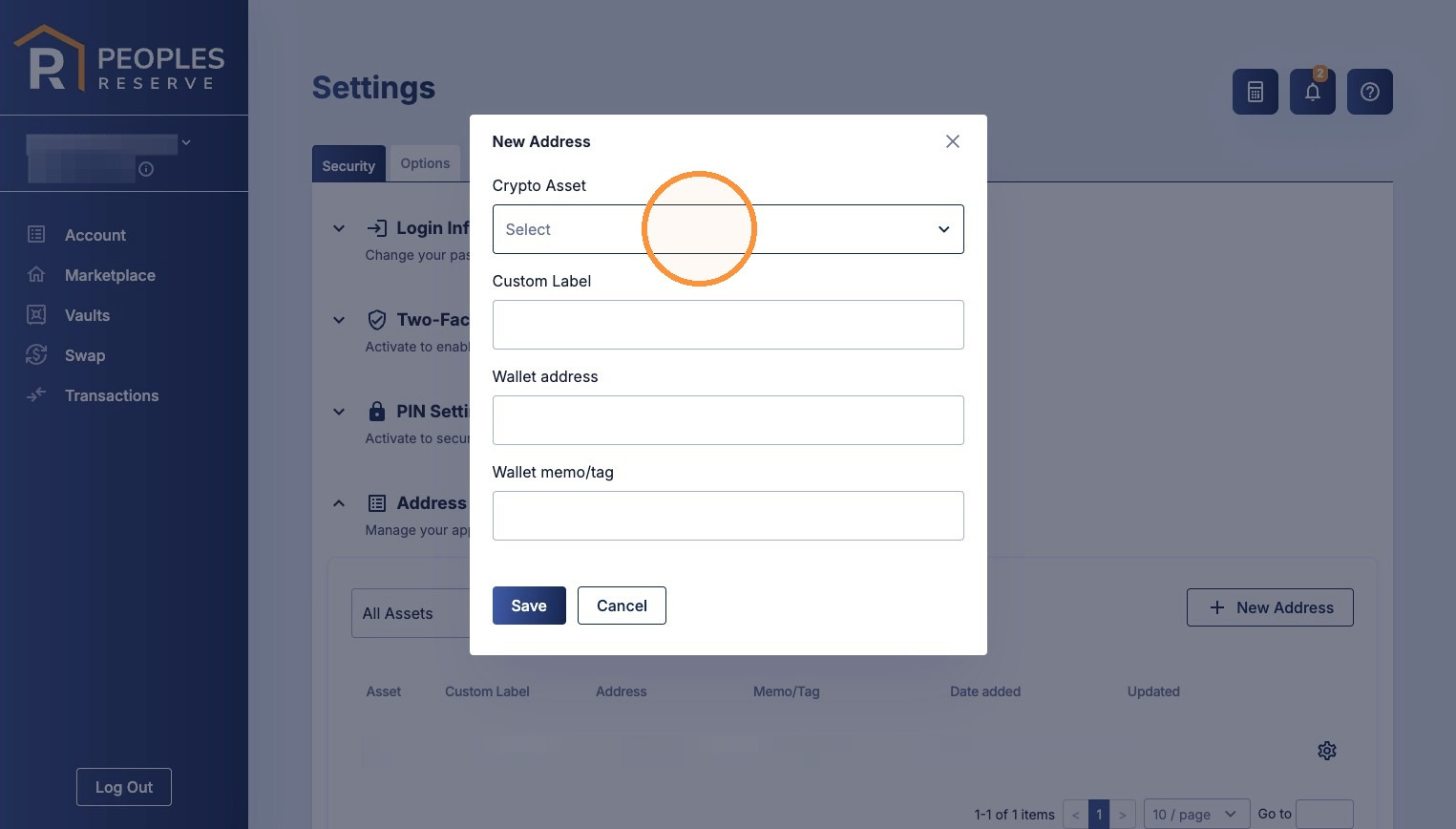The image size is (1456, 829).
Task: Cancel the New Address form
Action: click(622, 606)
